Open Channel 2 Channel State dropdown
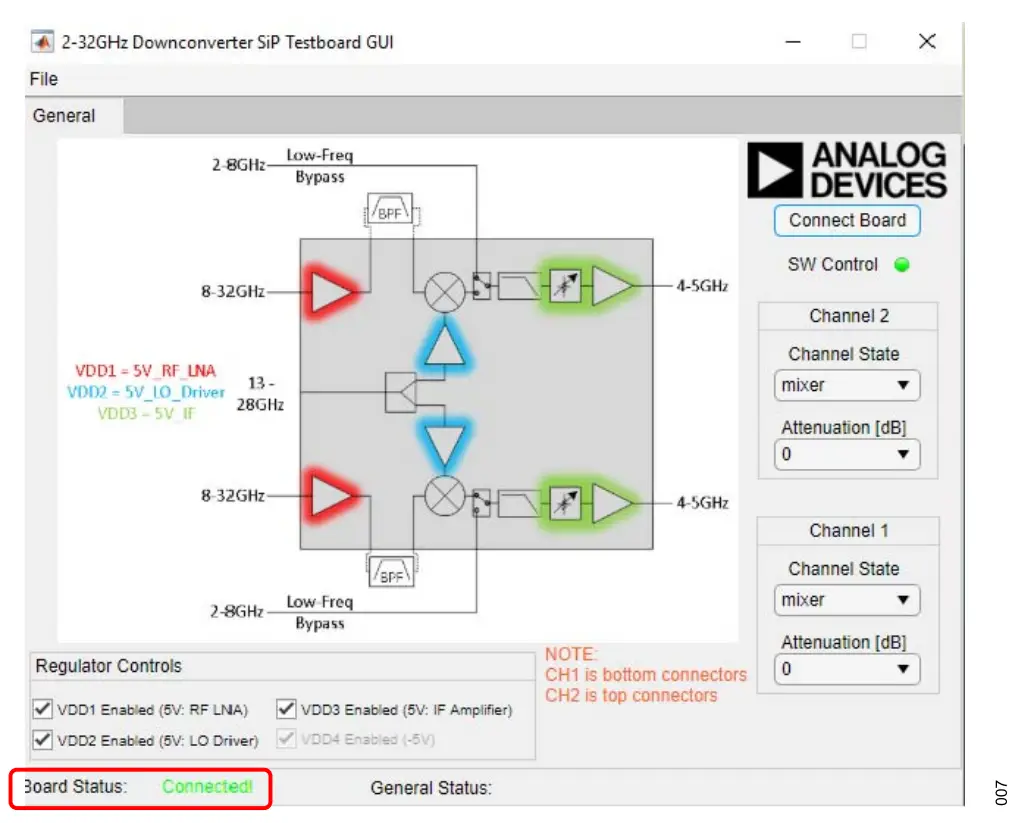Screen dimensions: 1014x823 click(846, 385)
